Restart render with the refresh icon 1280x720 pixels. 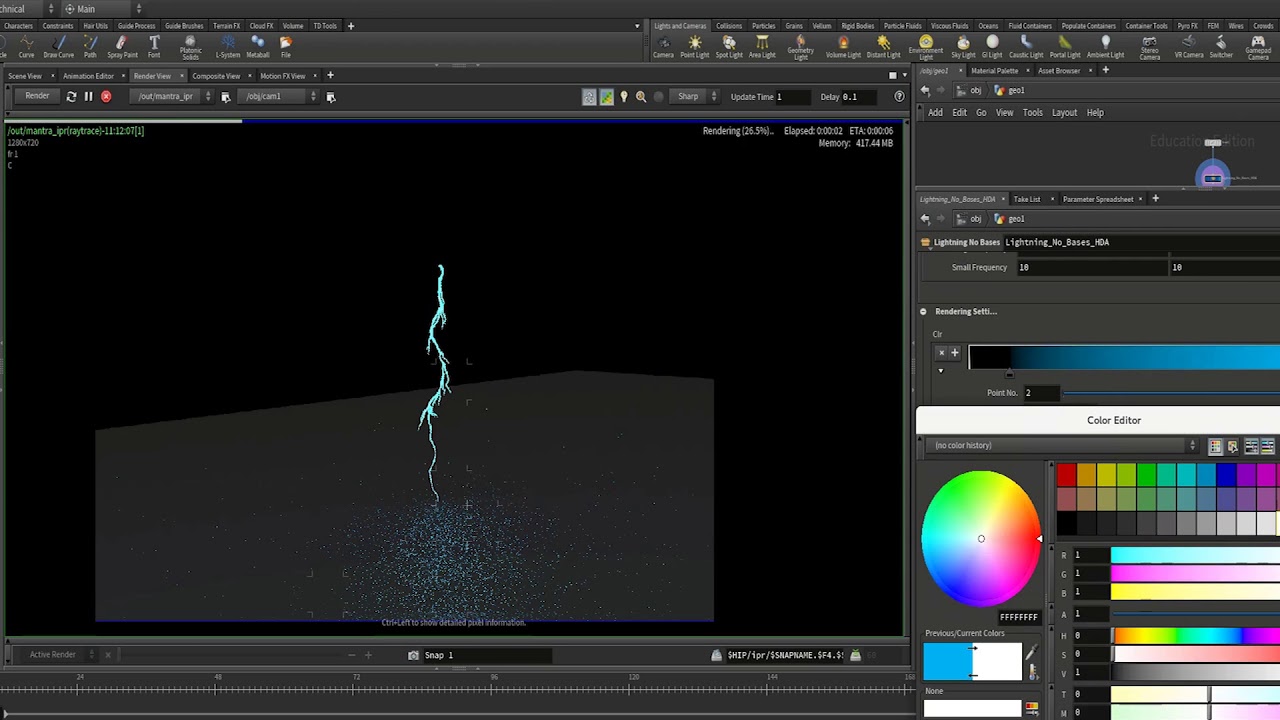point(71,96)
